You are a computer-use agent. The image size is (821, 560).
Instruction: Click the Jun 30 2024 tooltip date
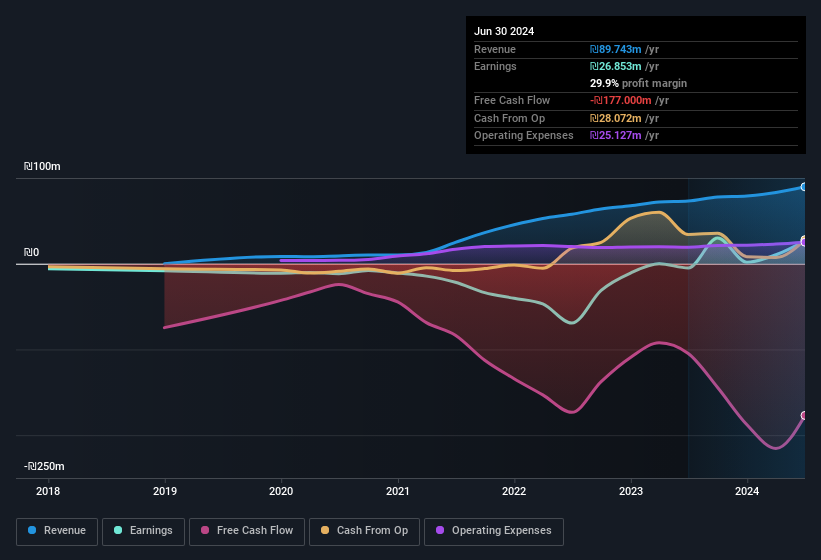(x=504, y=31)
